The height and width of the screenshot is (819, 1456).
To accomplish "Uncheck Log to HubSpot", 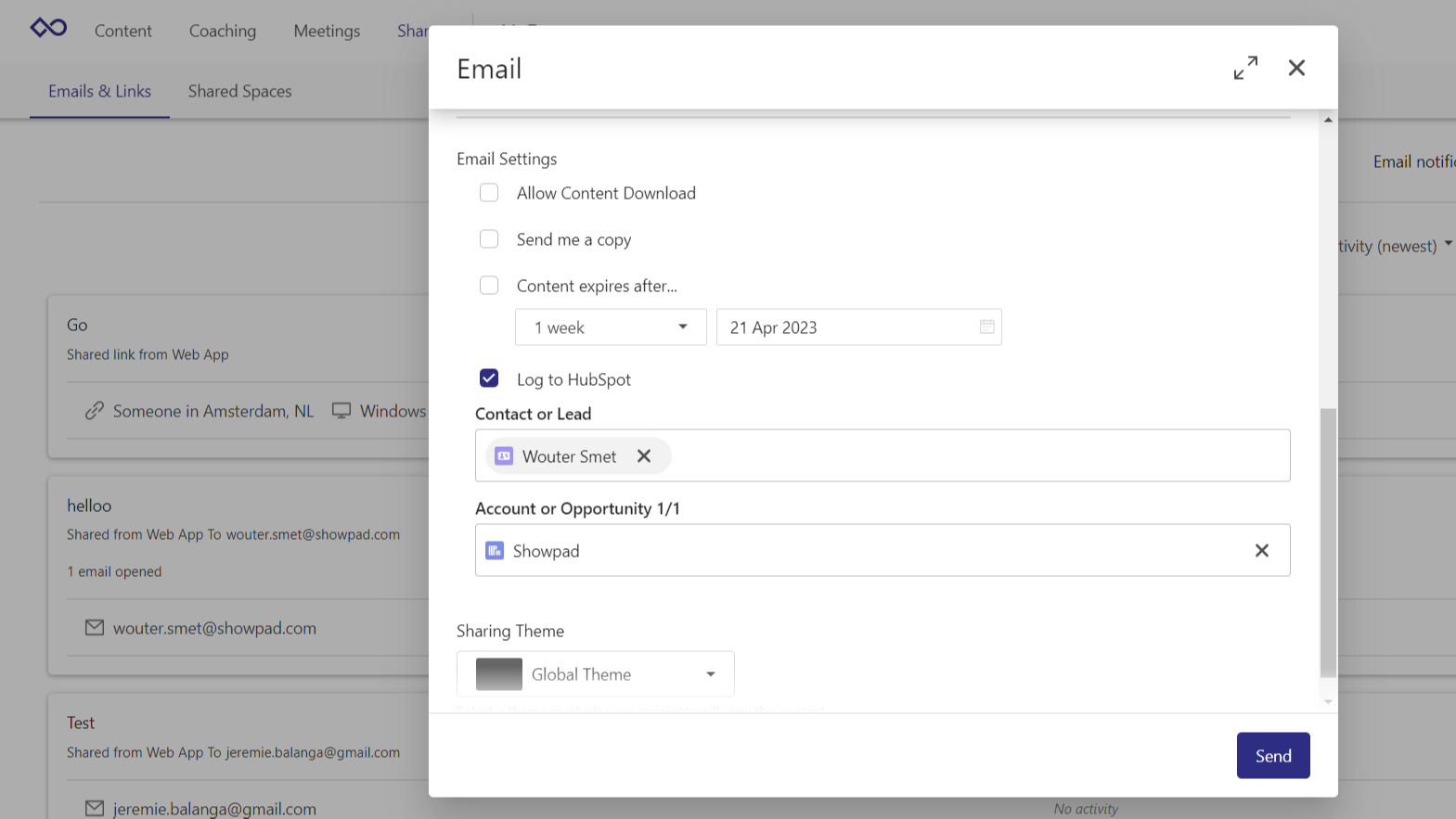I will (x=489, y=378).
